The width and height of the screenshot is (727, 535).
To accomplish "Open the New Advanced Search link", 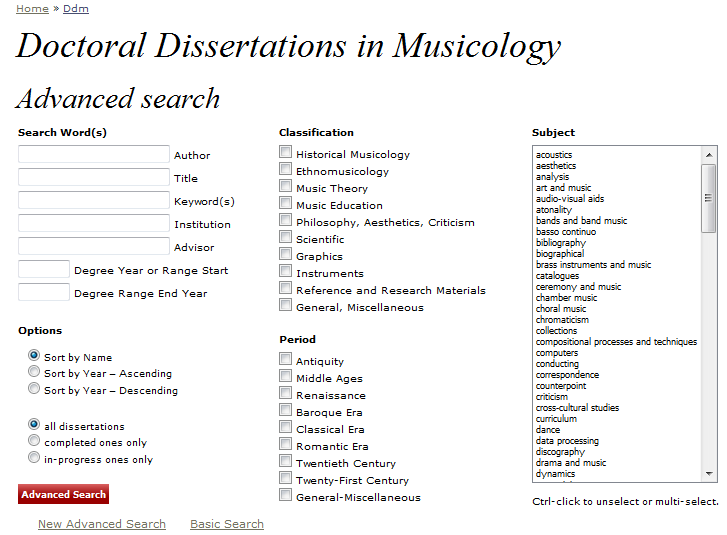I will [102, 524].
